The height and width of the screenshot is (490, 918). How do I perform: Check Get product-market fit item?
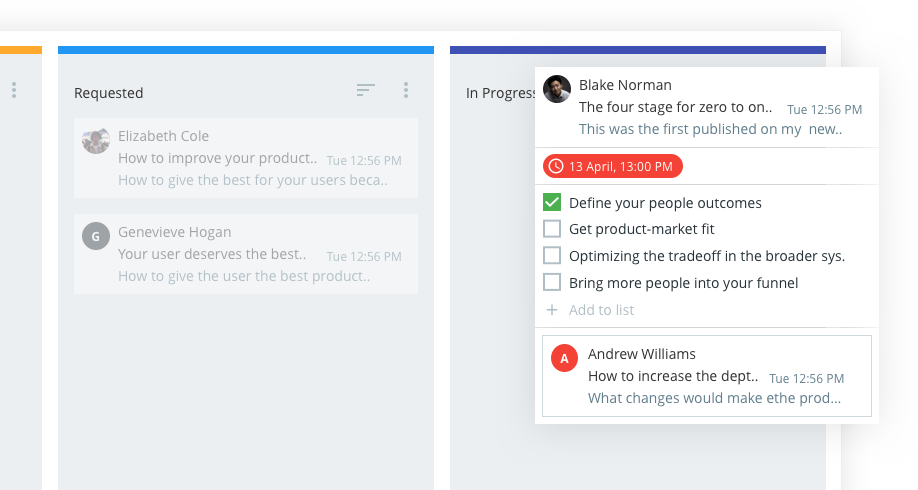point(552,229)
